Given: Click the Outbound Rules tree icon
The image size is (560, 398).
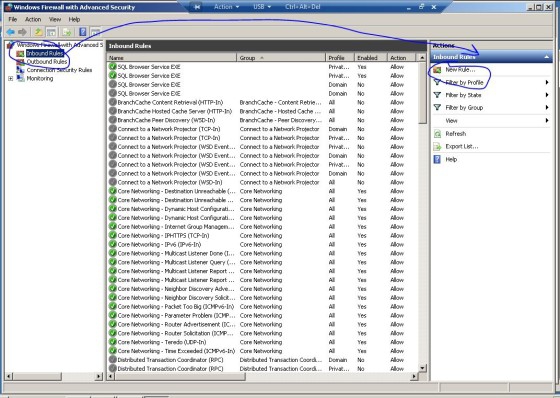Looking at the screenshot, I should coord(20,62).
